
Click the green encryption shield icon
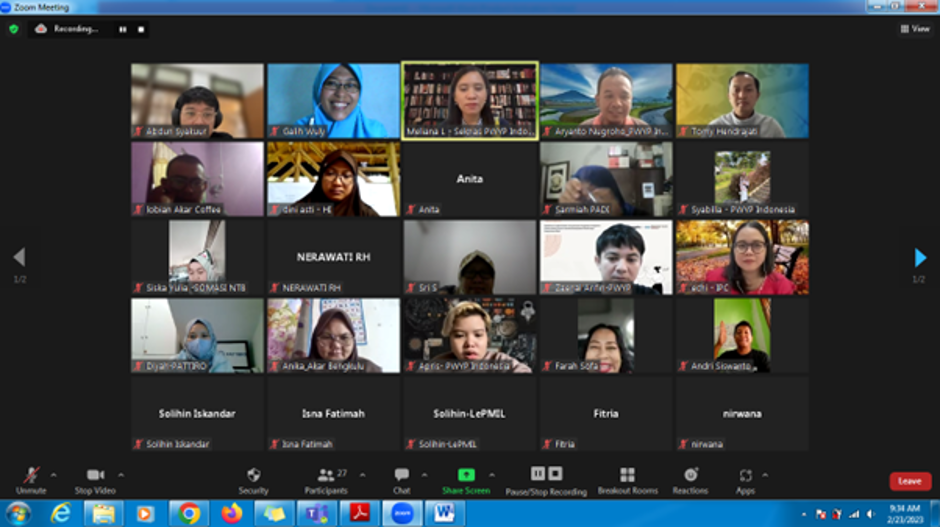click(x=13, y=29)
